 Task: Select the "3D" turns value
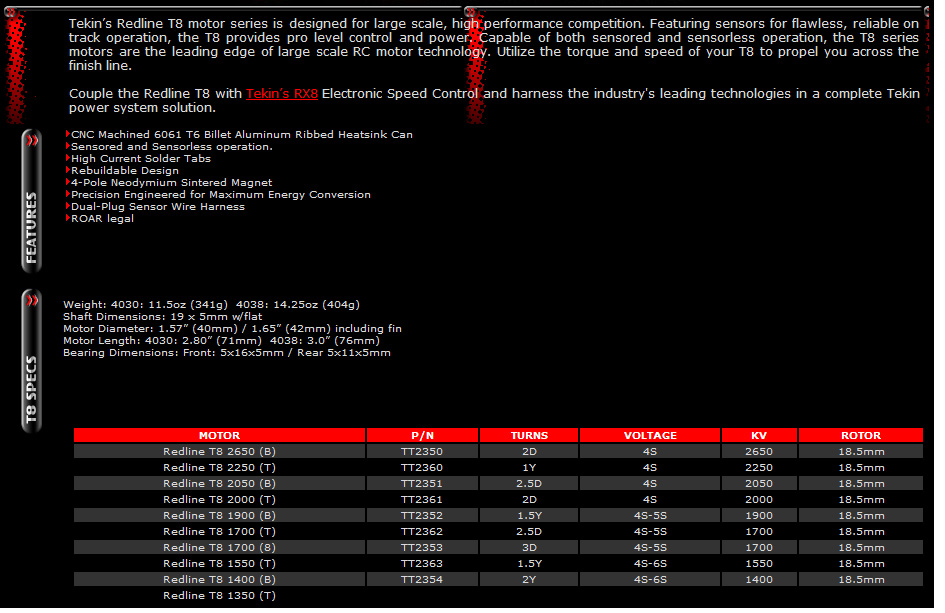point(529,547)
